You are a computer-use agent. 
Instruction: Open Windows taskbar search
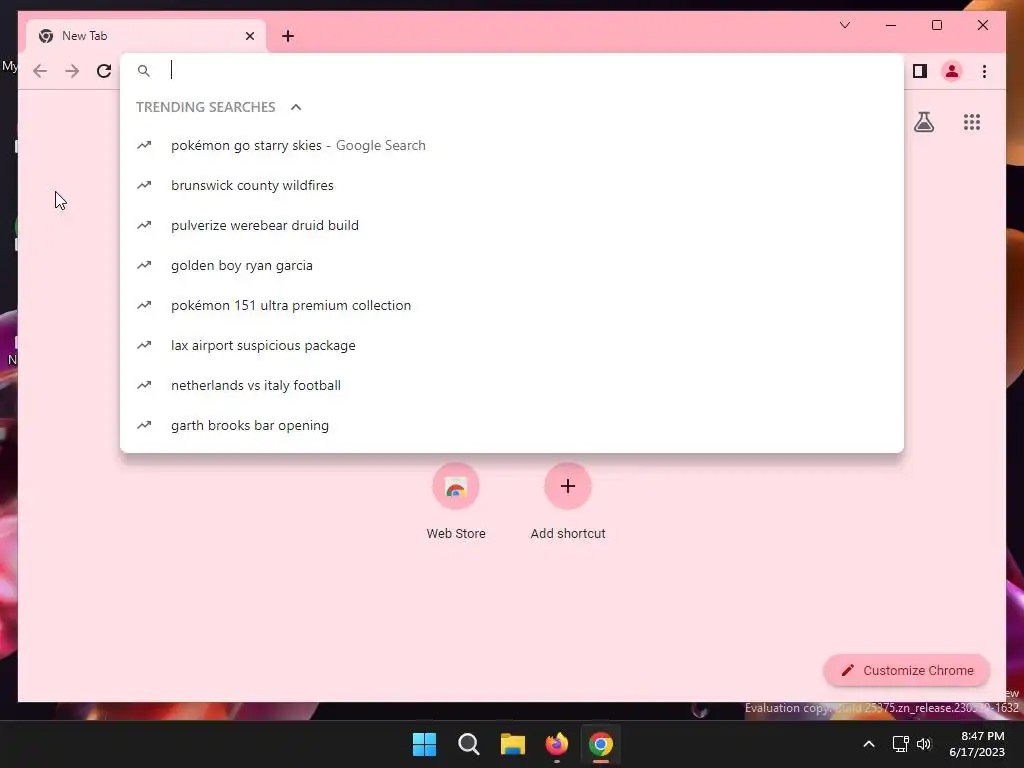[468, 744]
